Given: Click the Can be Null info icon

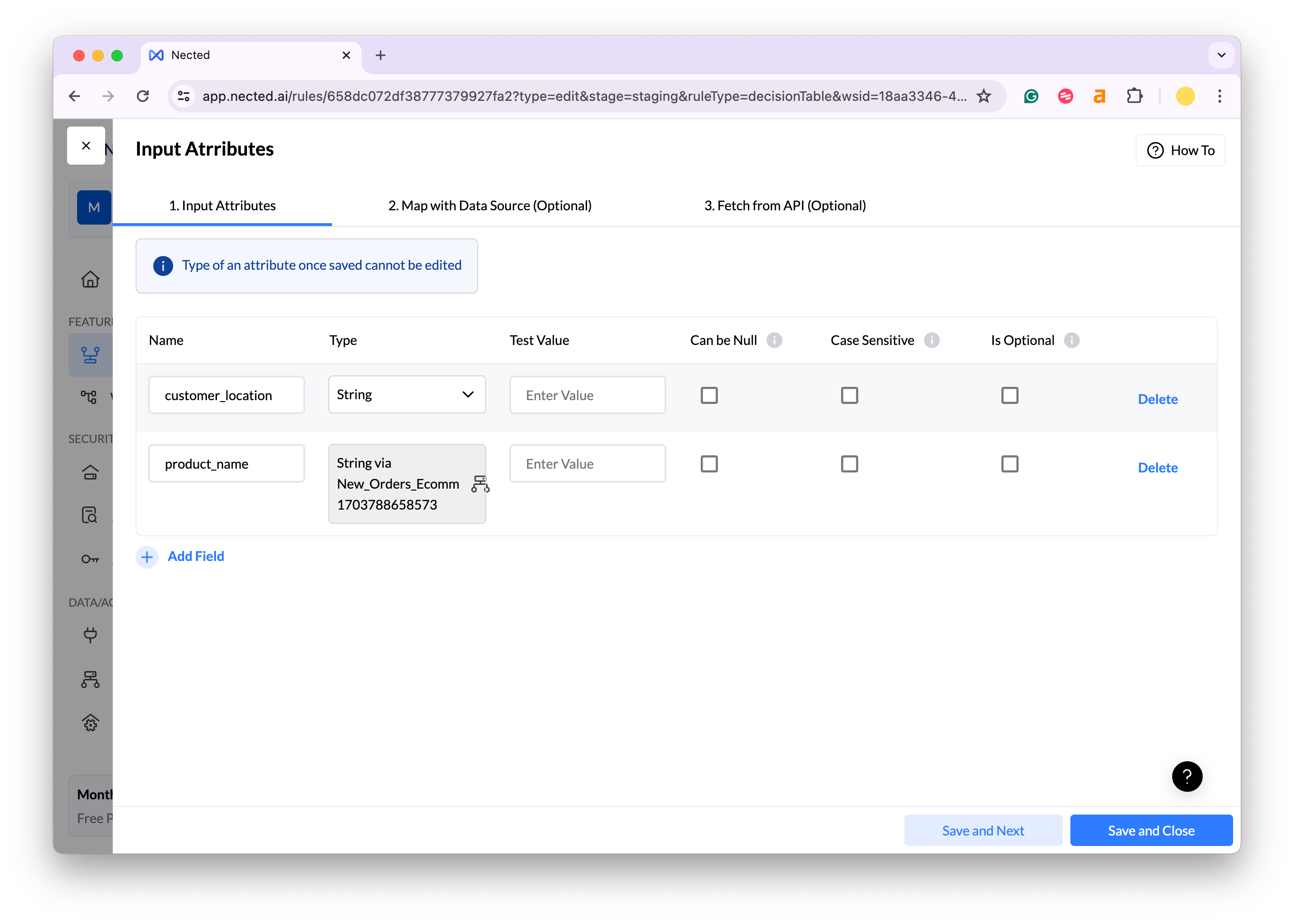Looking at the screenshot, I should pos(774,340).
